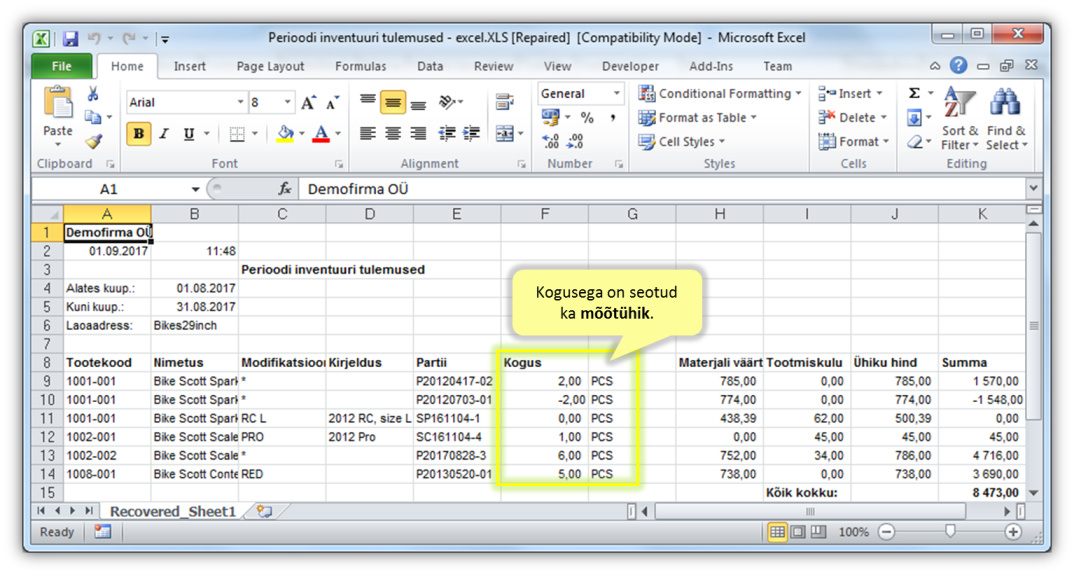Click the Paste clipboard icon
The image size is (1074, 575).
[58, 103]
